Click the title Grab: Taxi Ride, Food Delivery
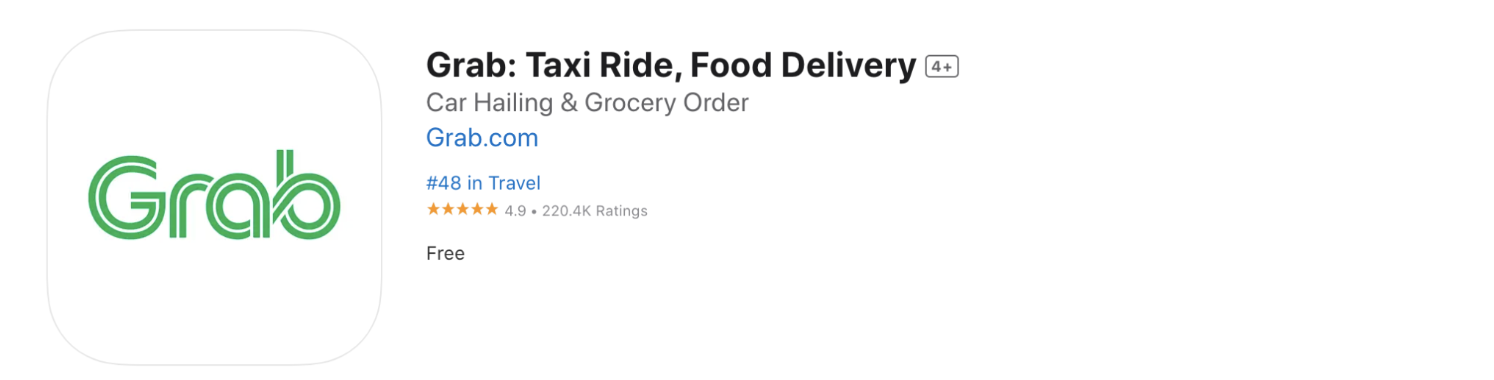Viewport: 1494px width, 380px height. tap(671, 66)
